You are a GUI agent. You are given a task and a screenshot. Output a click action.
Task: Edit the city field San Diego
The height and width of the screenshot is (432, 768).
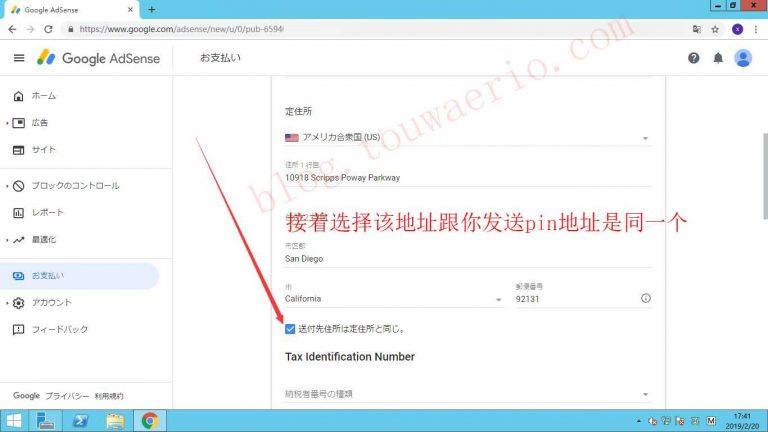click(468, 259)
